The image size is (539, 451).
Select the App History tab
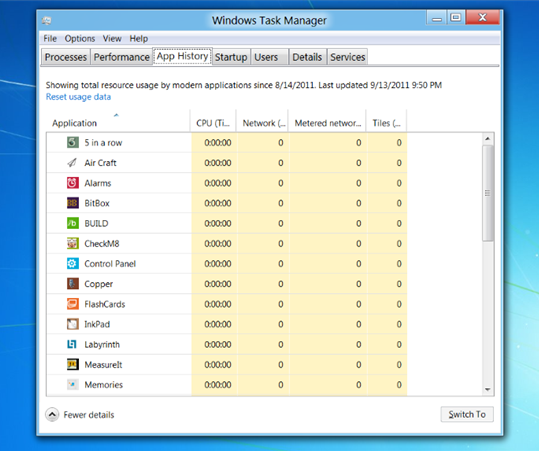tap(182, 56)
